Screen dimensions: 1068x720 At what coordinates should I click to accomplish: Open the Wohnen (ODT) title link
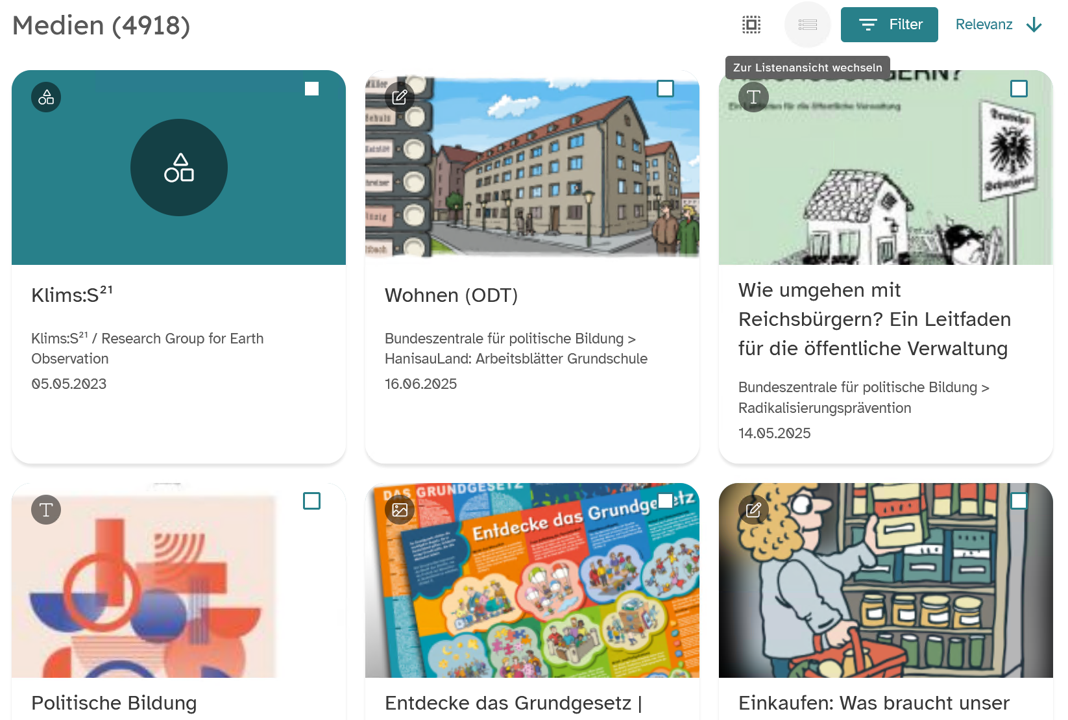click(451, 295)
